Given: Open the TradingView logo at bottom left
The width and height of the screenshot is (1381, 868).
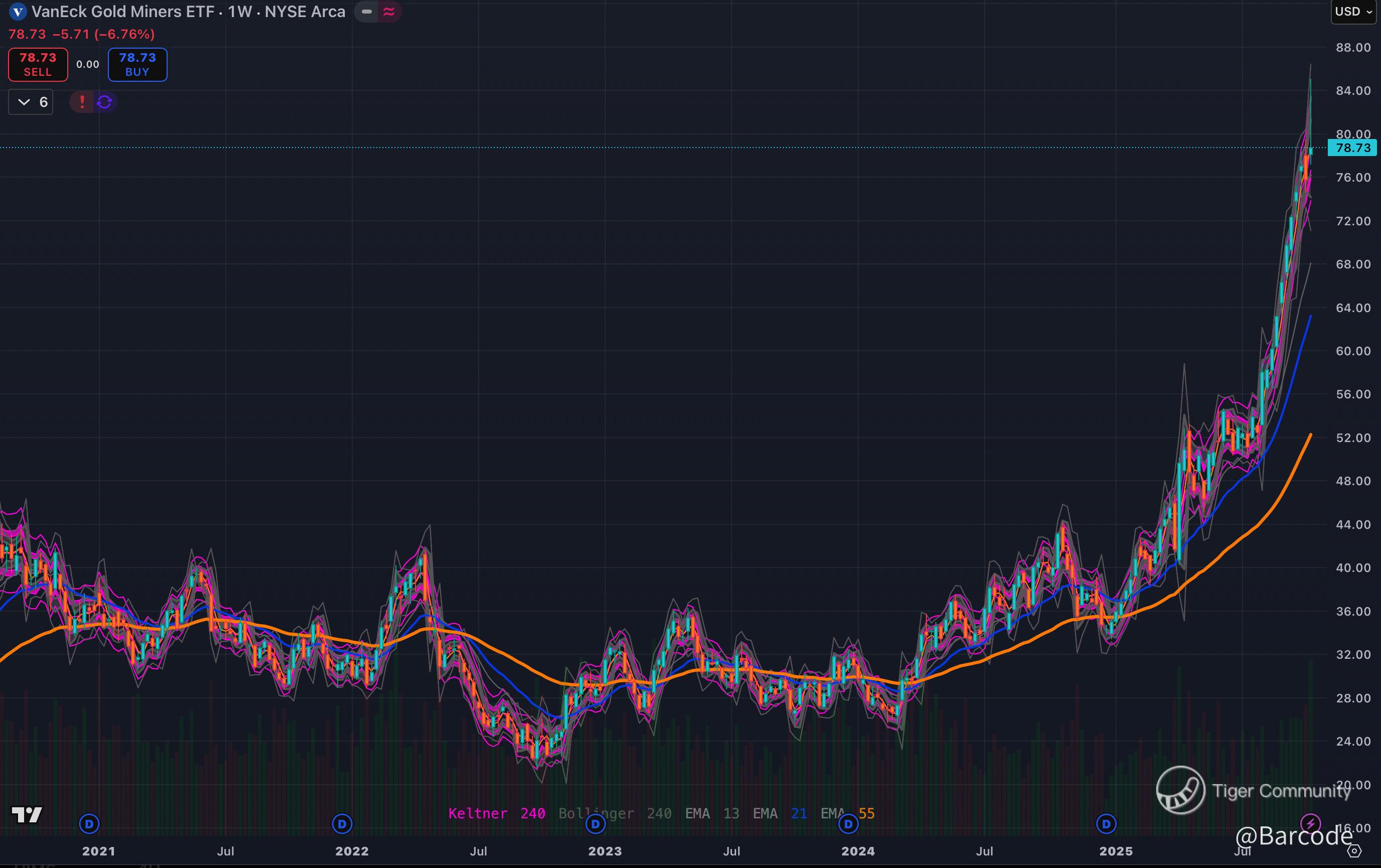Looking at the screenshot, I should point(27,815).
